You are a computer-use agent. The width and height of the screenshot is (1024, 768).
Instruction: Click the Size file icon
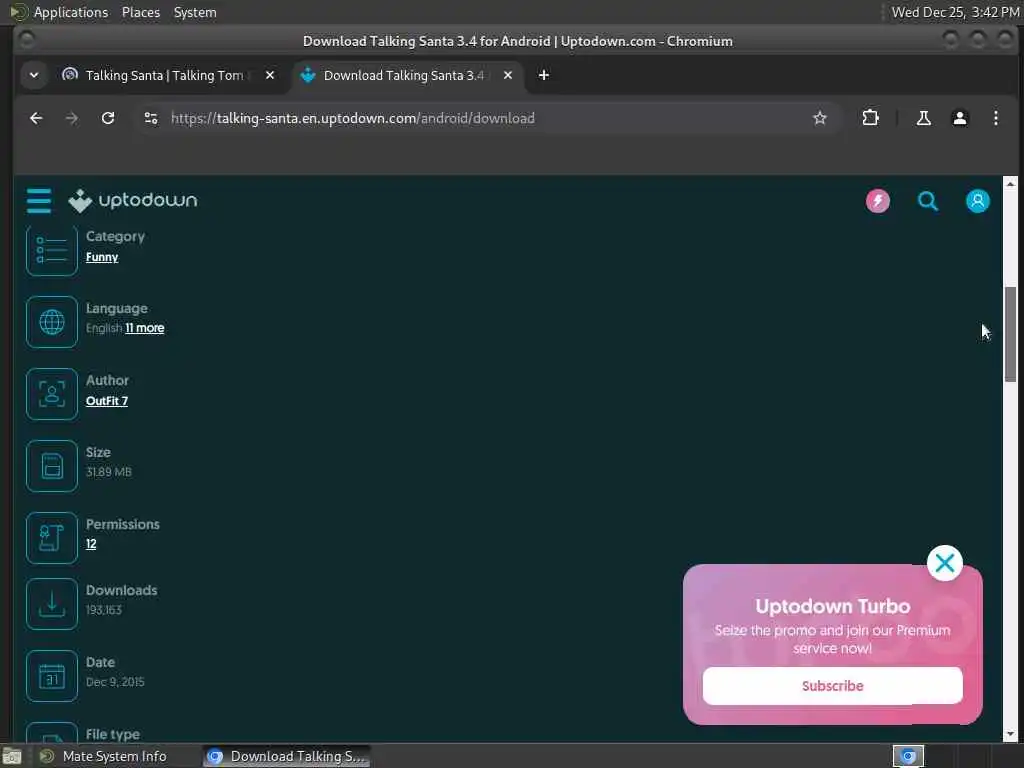[x=52, y=466]
